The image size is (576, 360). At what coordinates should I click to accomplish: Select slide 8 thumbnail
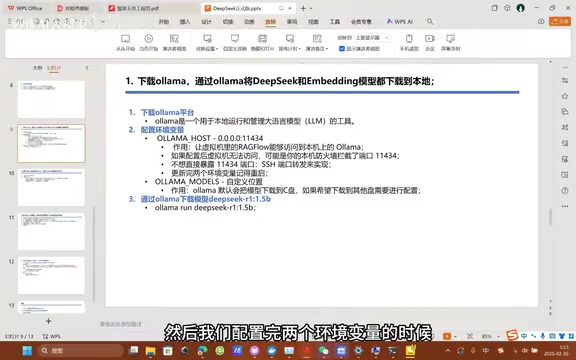point(51,99)
